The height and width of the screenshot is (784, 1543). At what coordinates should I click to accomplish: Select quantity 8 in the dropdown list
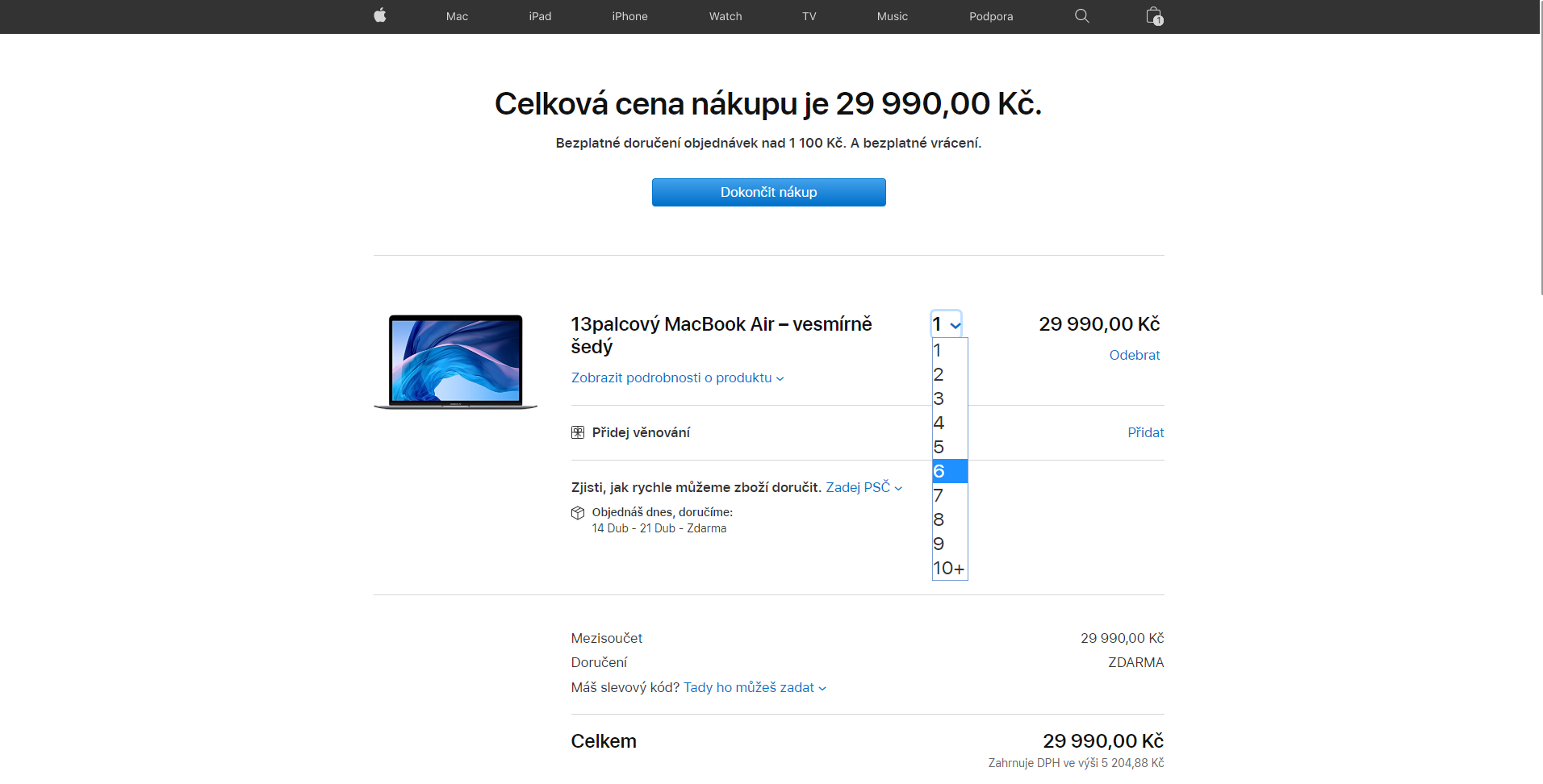point(950,519)
